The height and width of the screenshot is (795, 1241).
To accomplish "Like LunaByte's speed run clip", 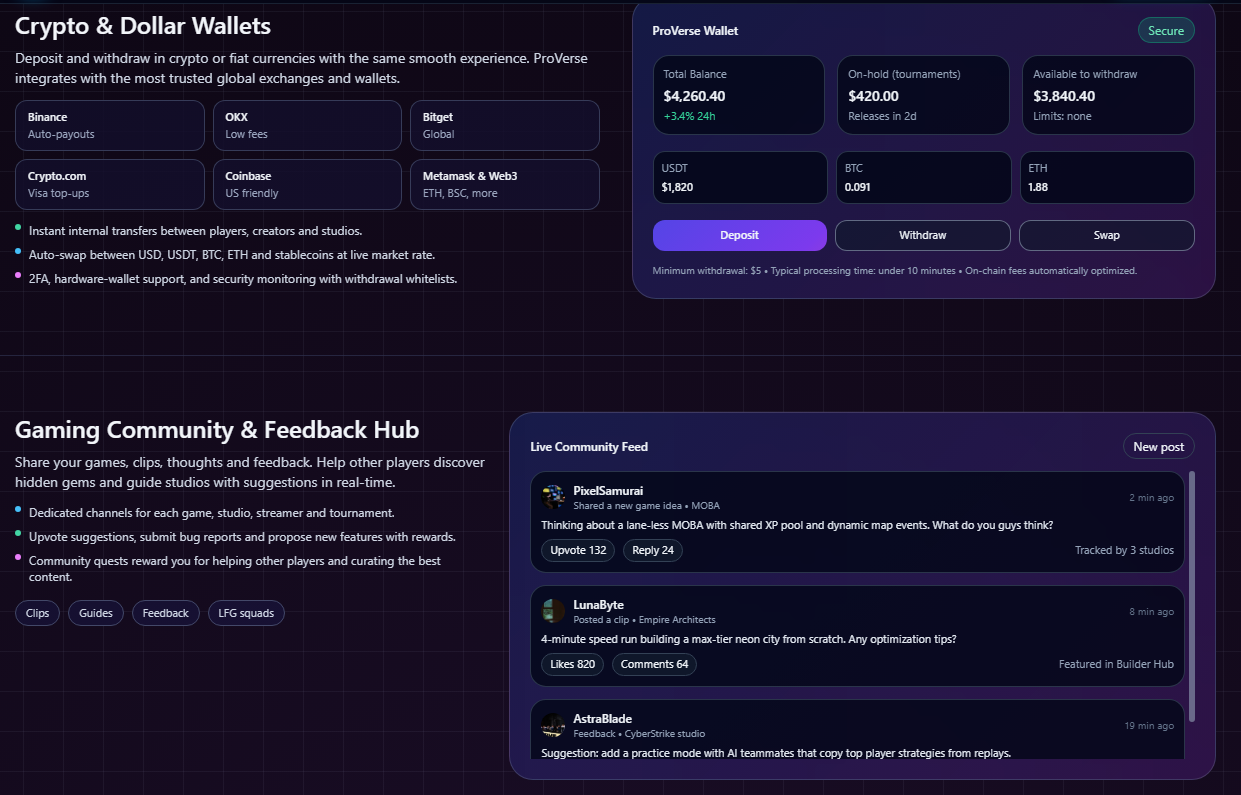I will (x=572, y=664).
